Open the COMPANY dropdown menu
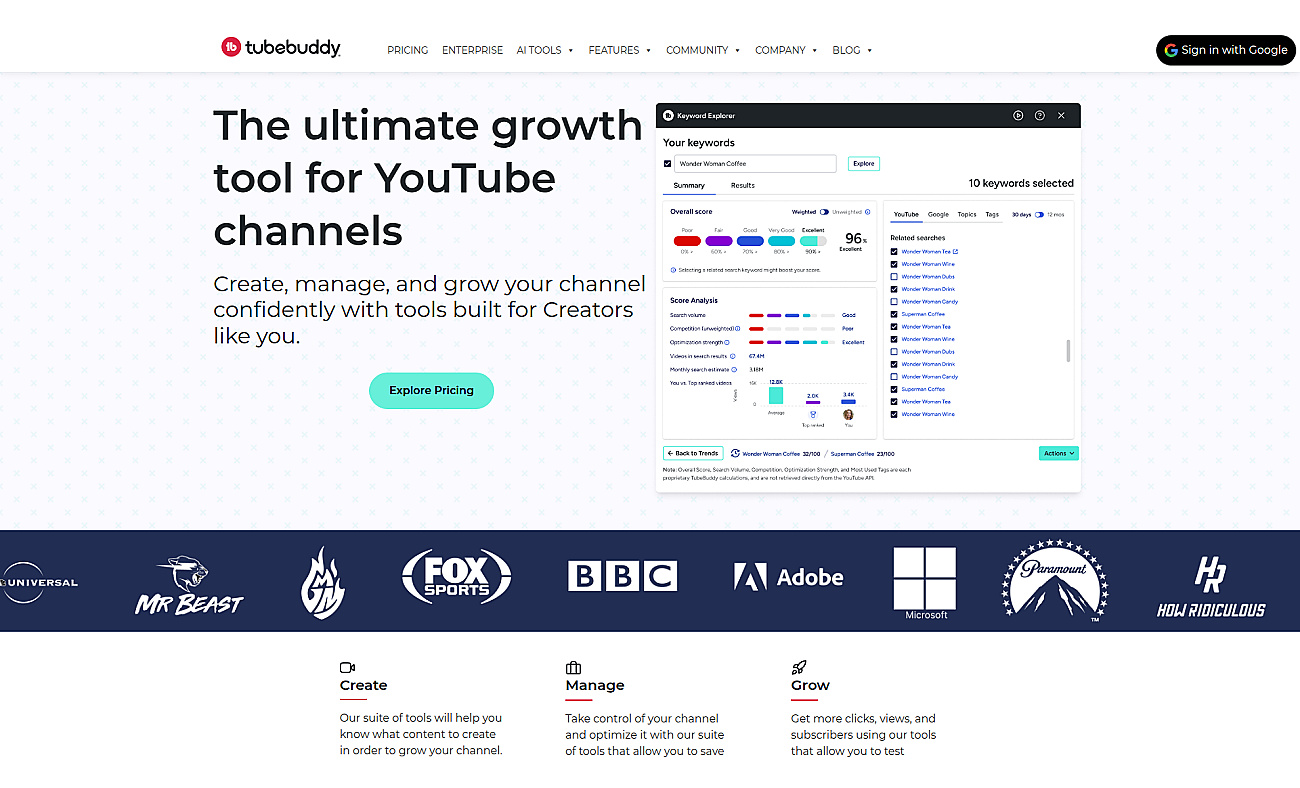1300x788 pixels. click(786, 50)
